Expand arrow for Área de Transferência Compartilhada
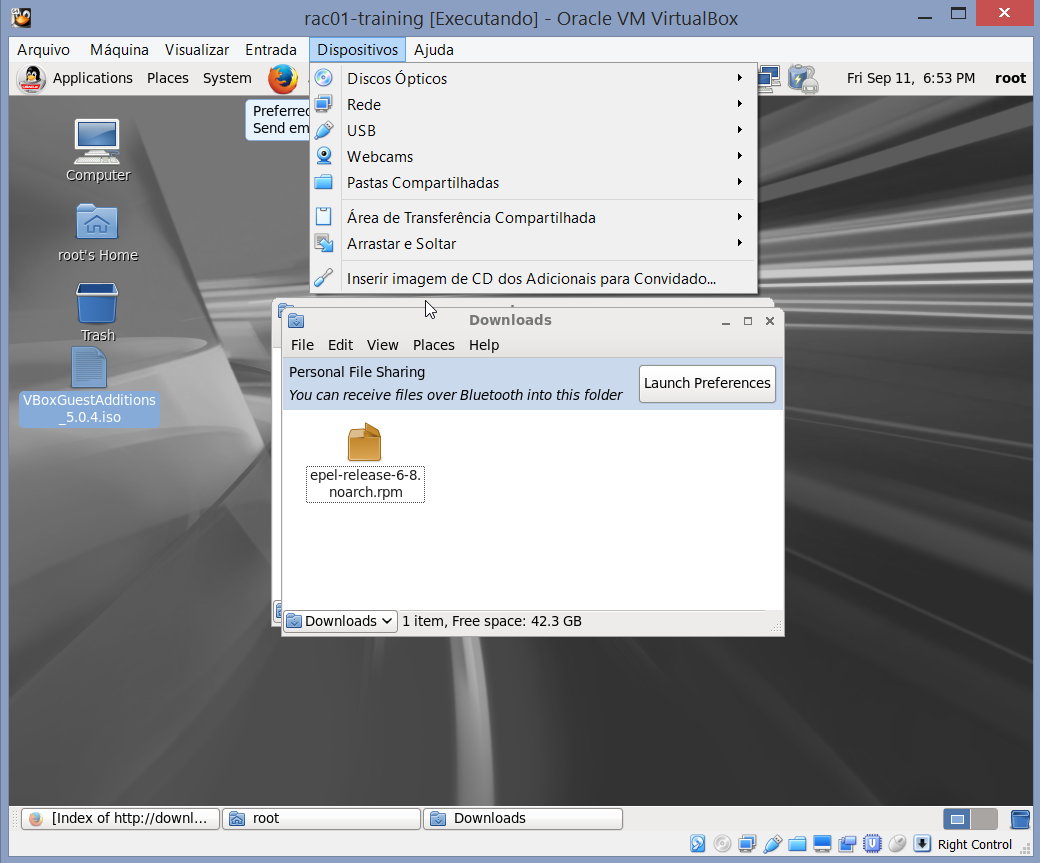 point(740,216)
